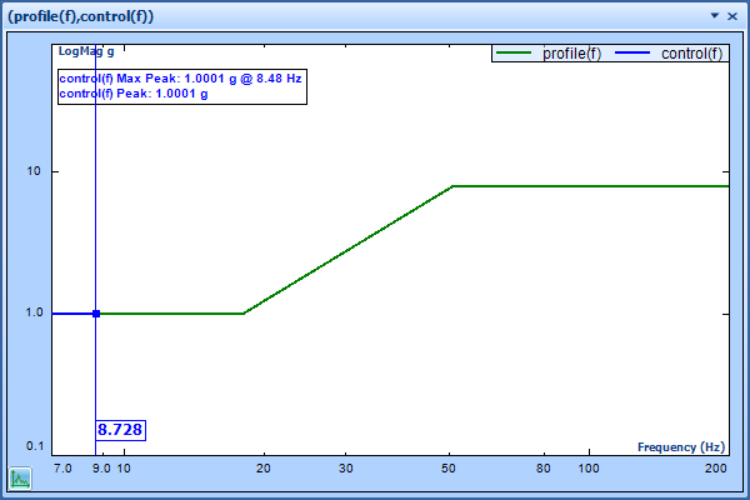This screenshot has width=750, height=500.
Task: Click the 9.0 frequency tick label
Action: [x=101, y=468]
